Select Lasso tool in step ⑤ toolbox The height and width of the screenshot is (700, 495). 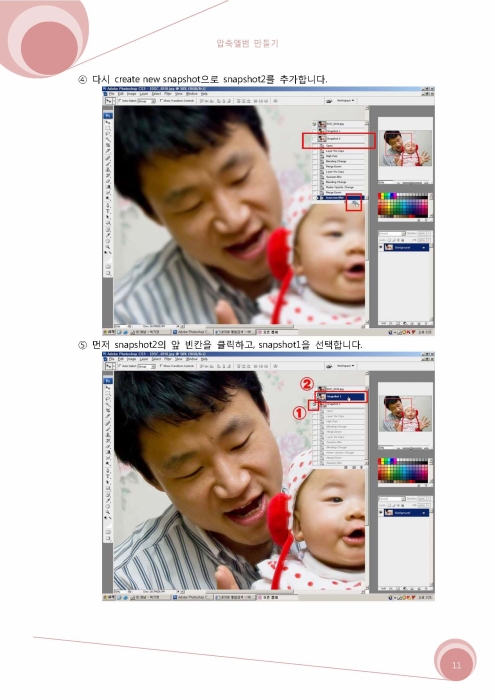[108, 399]
